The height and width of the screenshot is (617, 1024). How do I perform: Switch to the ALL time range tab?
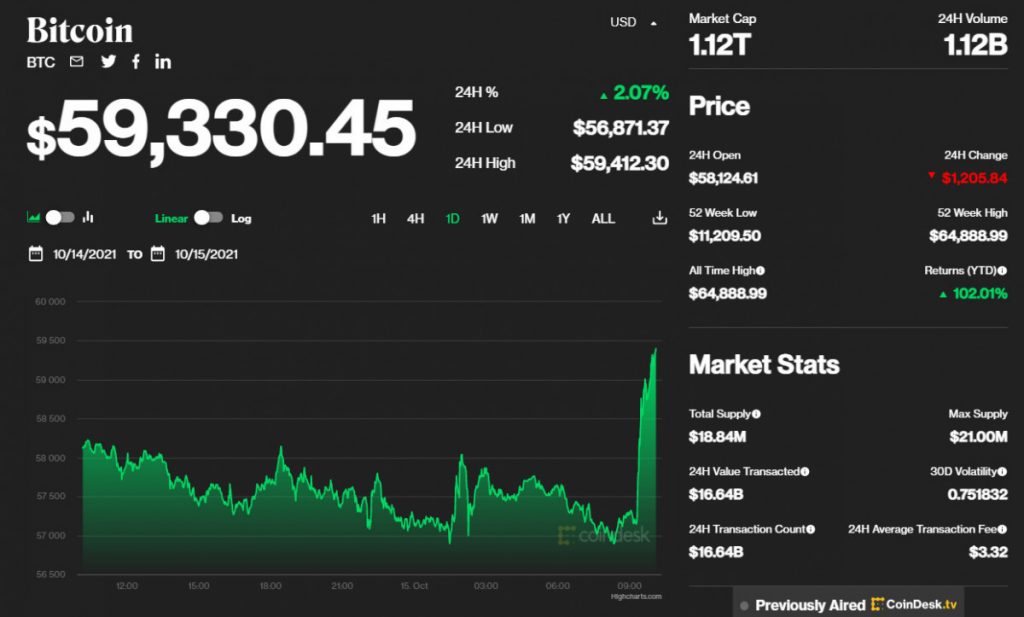603,218
